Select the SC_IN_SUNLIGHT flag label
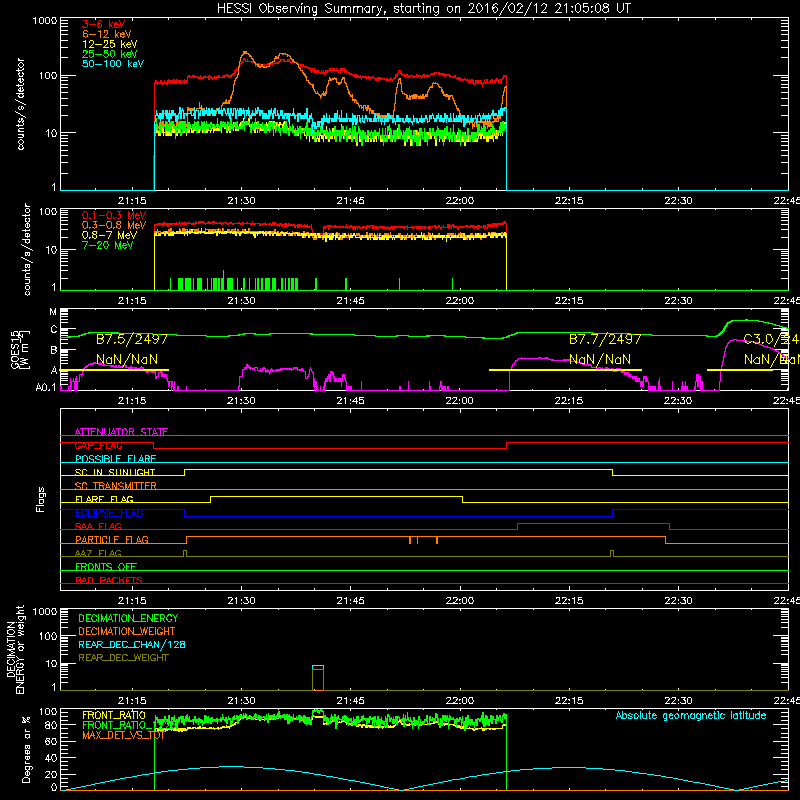800x800 pixels. 115,472
